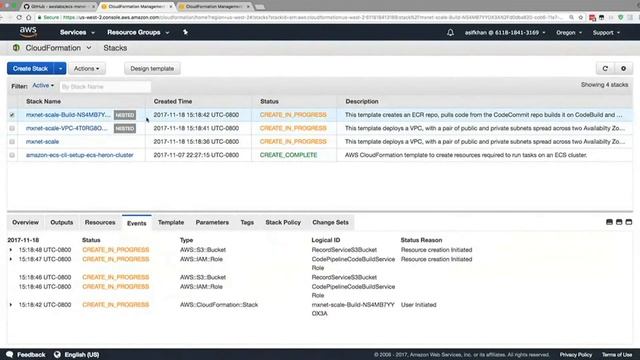Screen dimensions: 640x360
Task: Switch to the Template tab
Action: 171,222
